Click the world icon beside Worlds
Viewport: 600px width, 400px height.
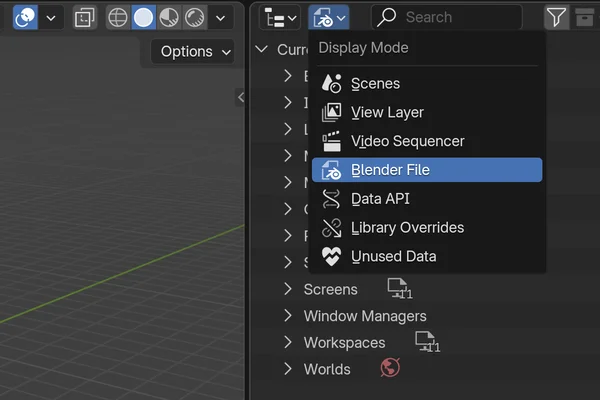(x=390, y=369)
